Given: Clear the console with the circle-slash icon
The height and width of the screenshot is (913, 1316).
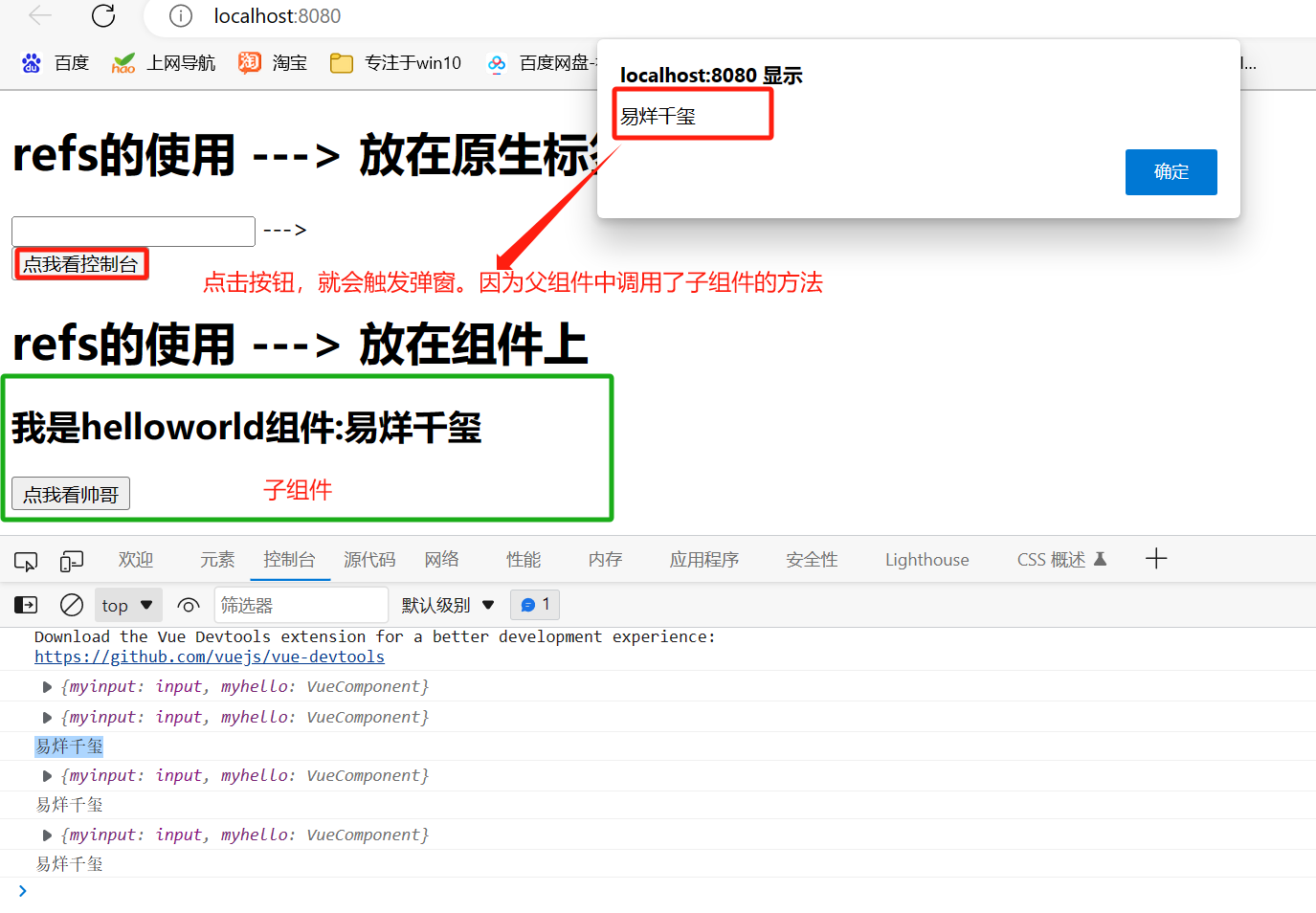Looking at the screenshot, I should (72, 605).
